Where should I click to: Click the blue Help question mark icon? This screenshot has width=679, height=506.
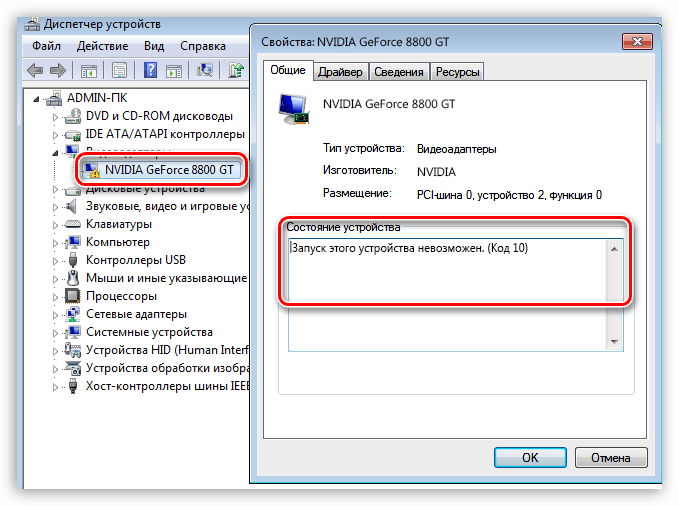tap(150, 70)
